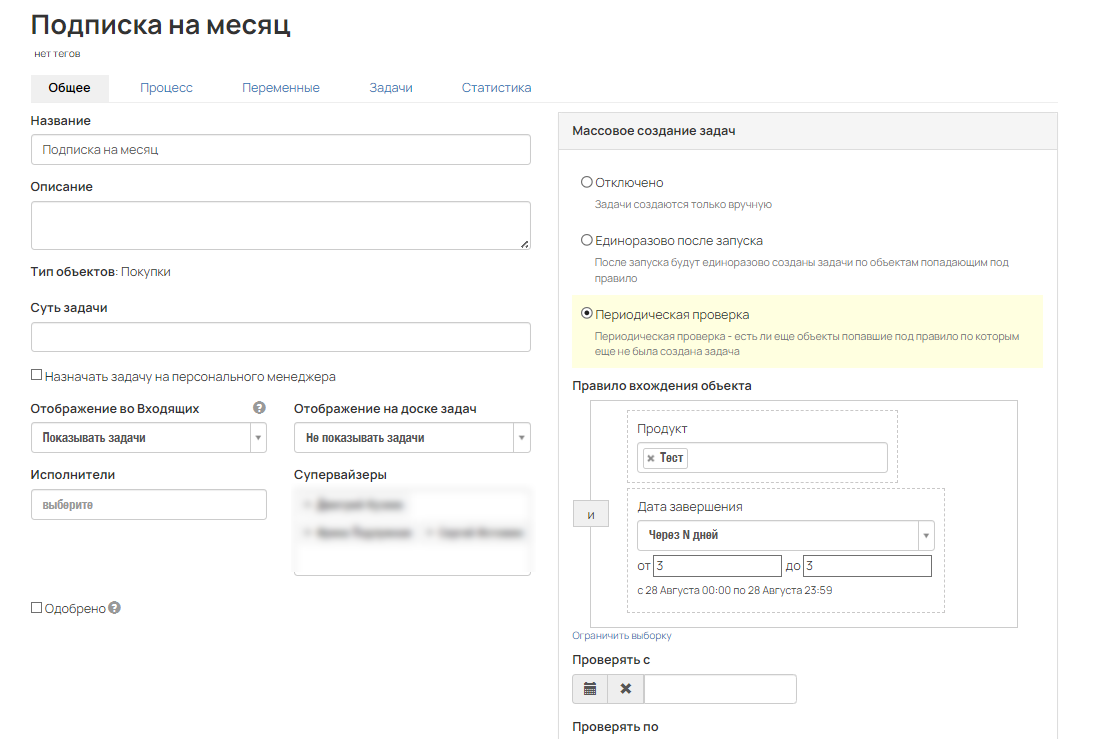Screen dimensions: 1101x739
Task: Clear the Проверять с date with X icon
Action: (x=626, y=689)
